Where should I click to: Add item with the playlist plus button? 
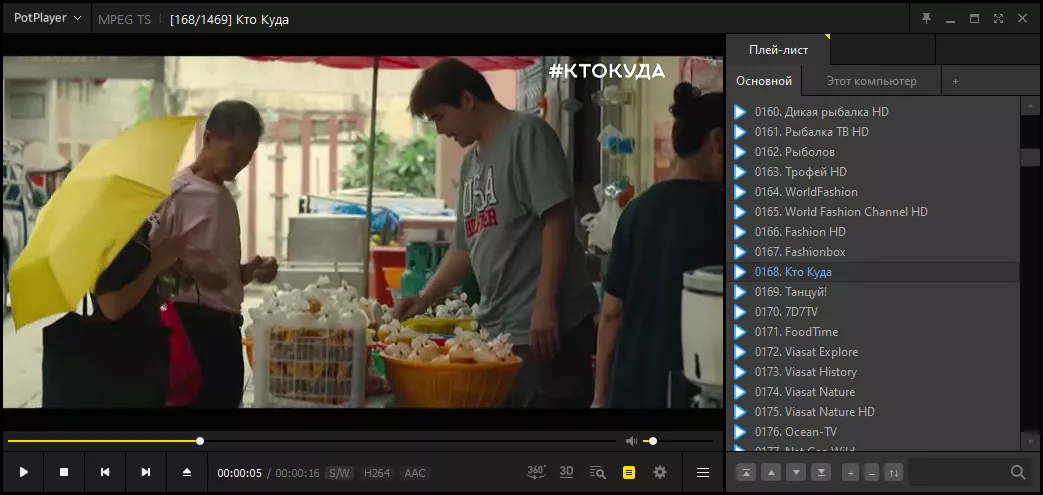(850, 473)
